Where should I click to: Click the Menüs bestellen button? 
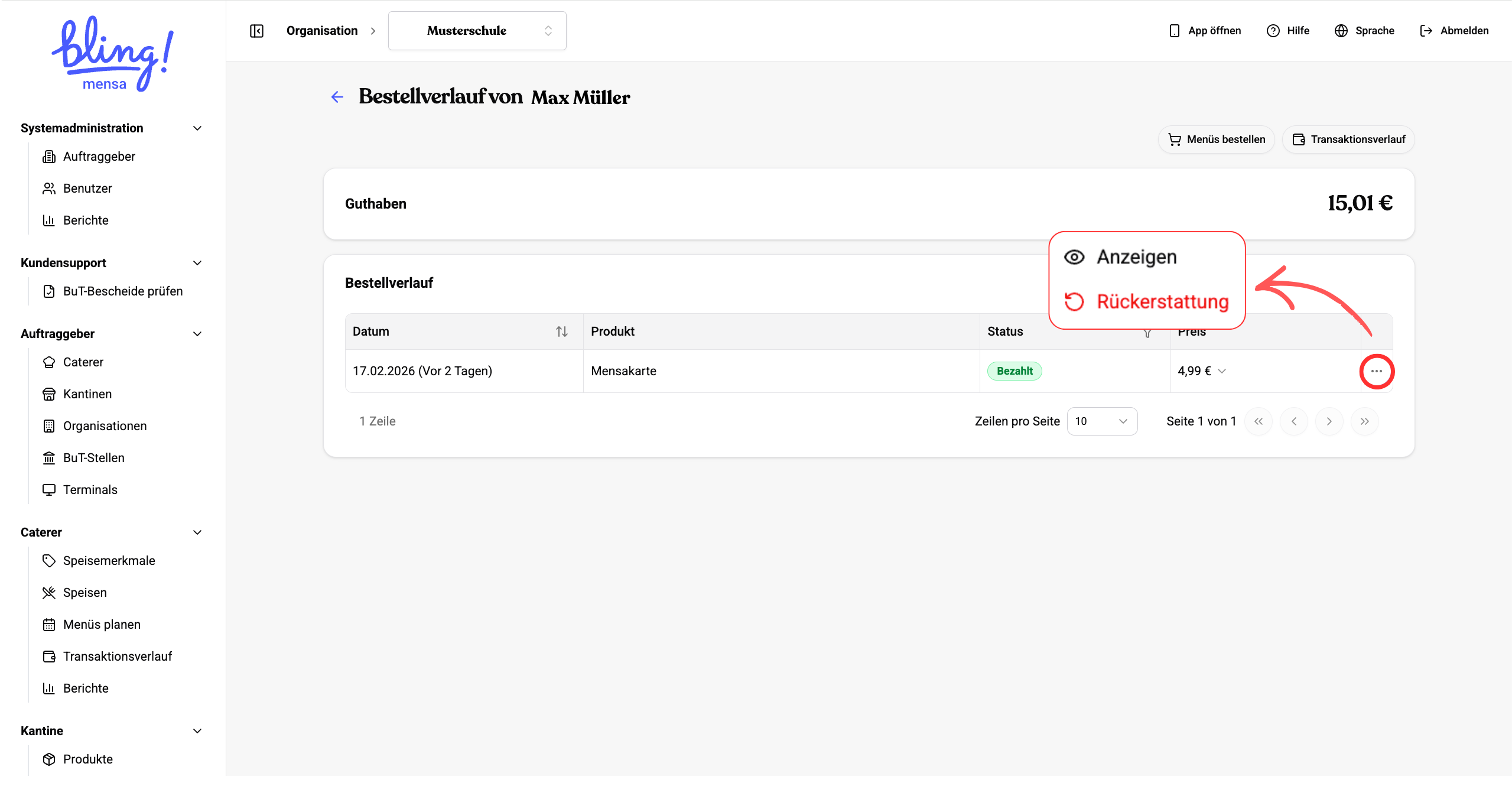pos(1217,139)
